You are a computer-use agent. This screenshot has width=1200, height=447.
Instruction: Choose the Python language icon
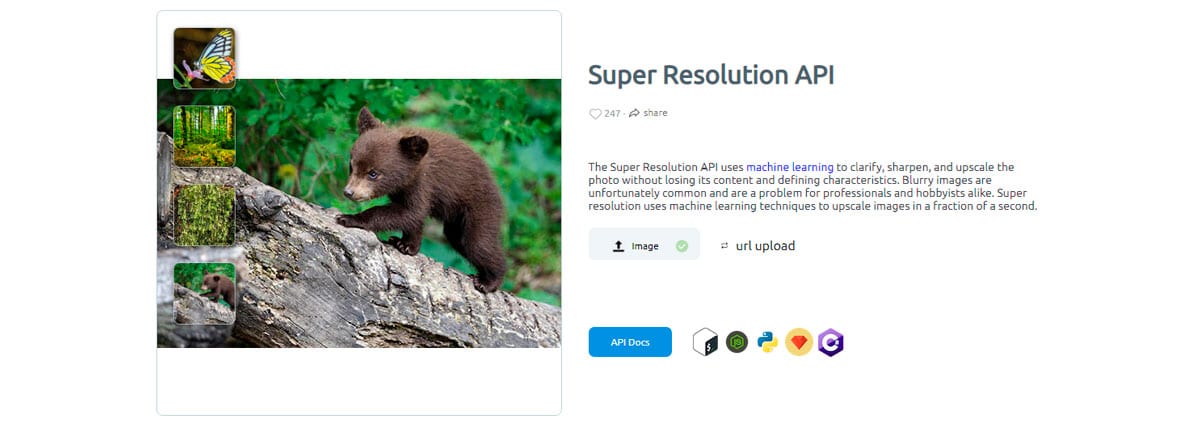tap(768, 343)
